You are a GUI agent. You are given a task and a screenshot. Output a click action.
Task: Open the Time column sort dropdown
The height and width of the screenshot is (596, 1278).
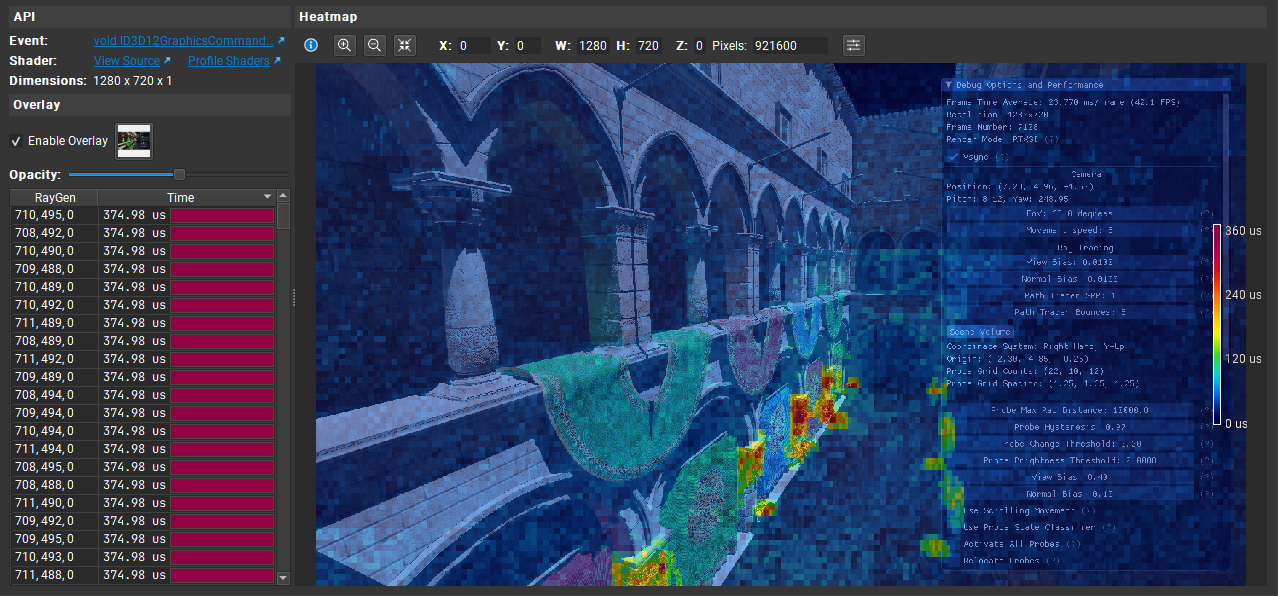point(266,197)
